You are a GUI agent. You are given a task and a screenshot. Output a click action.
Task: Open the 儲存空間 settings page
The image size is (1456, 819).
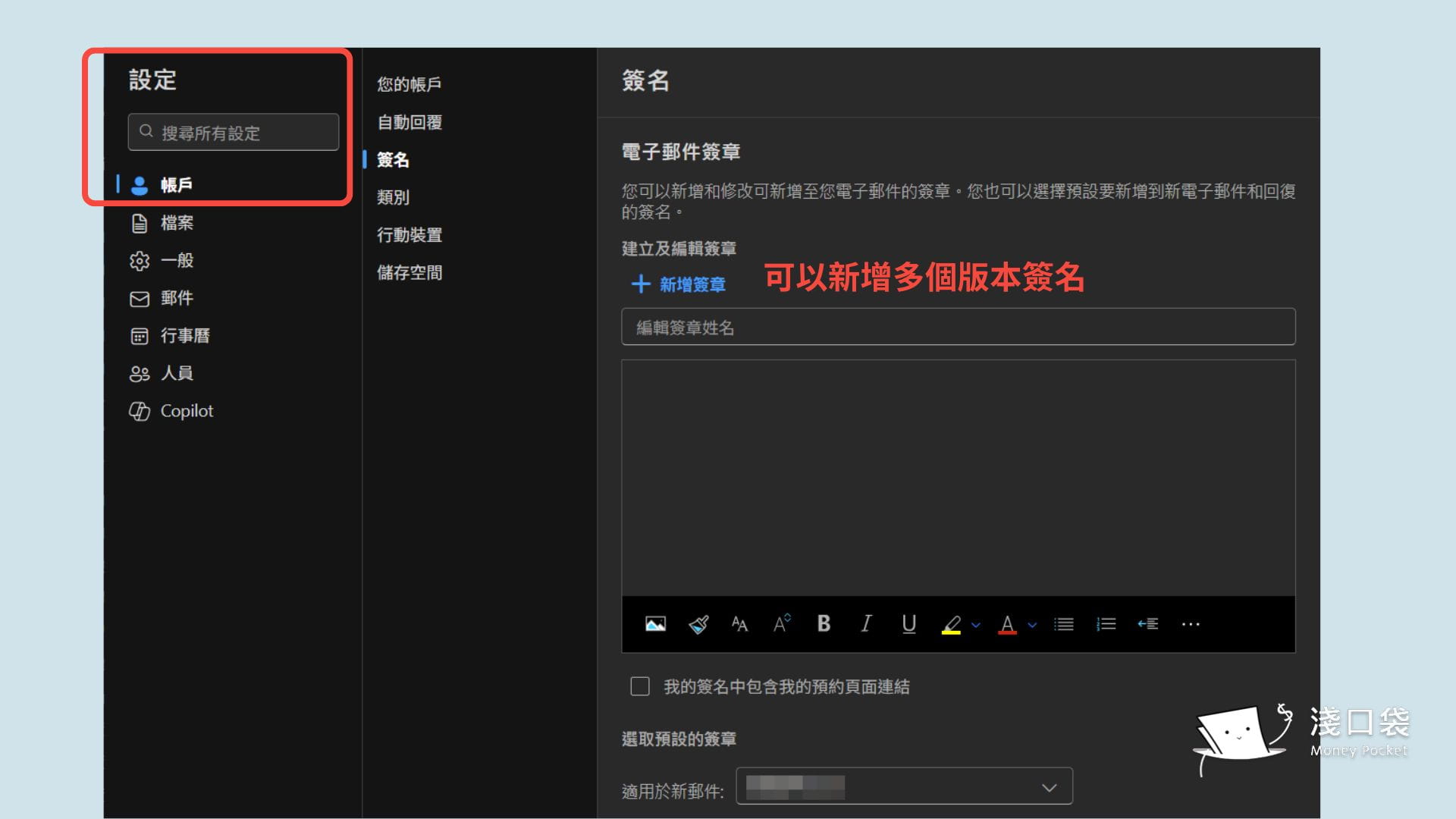coord(409,272)
